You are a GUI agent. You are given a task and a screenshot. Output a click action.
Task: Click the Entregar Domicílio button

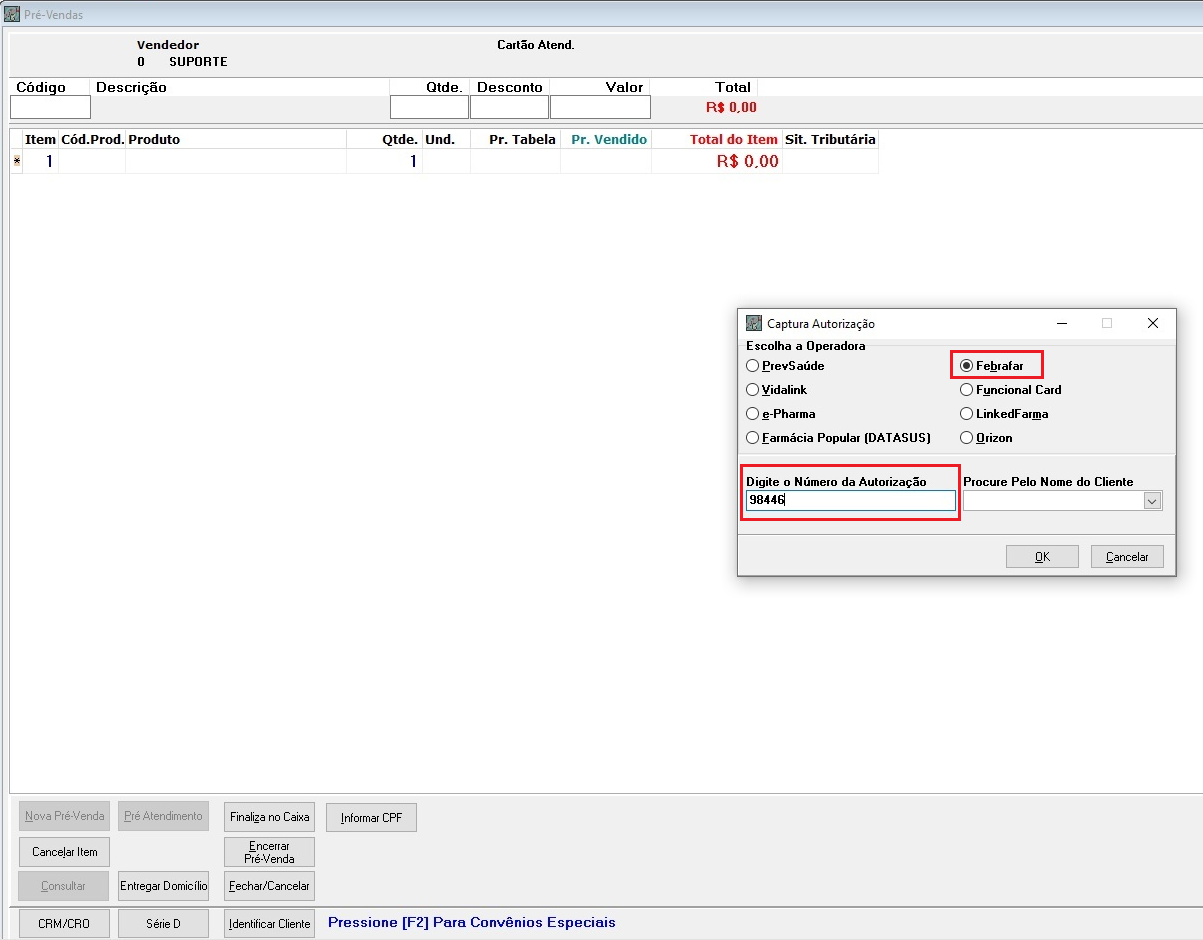163,886
